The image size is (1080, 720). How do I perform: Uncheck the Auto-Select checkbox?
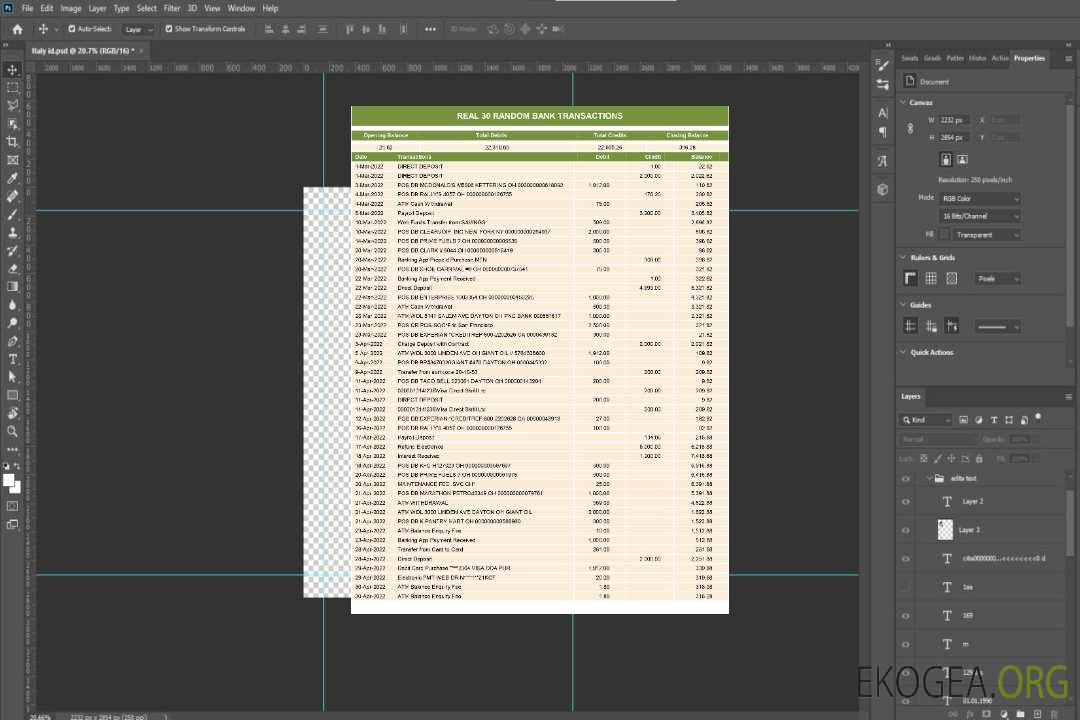point(71,29)
